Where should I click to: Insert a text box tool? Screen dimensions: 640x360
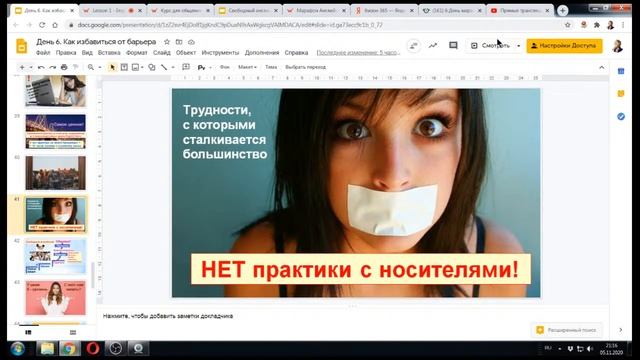tap(124, 67)
